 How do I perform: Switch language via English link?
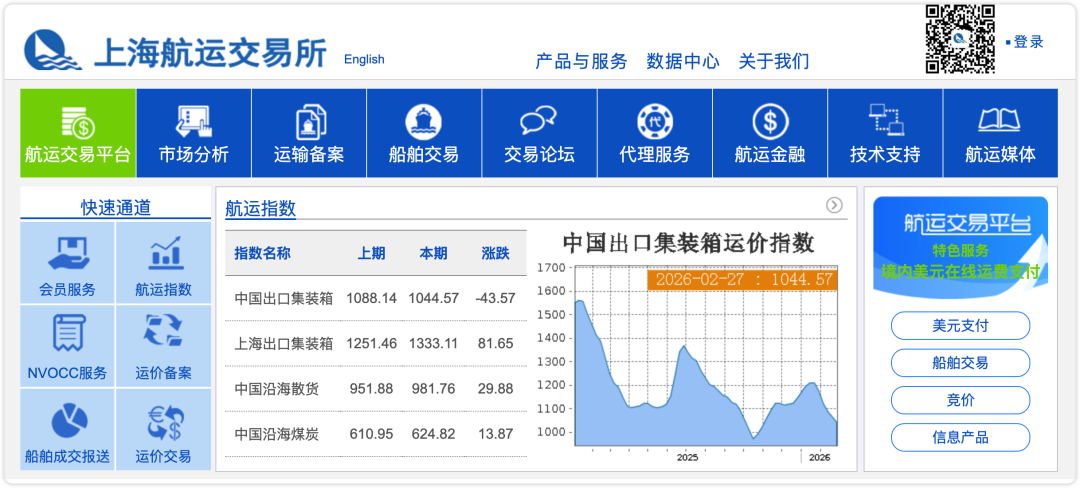coord(364,59)
